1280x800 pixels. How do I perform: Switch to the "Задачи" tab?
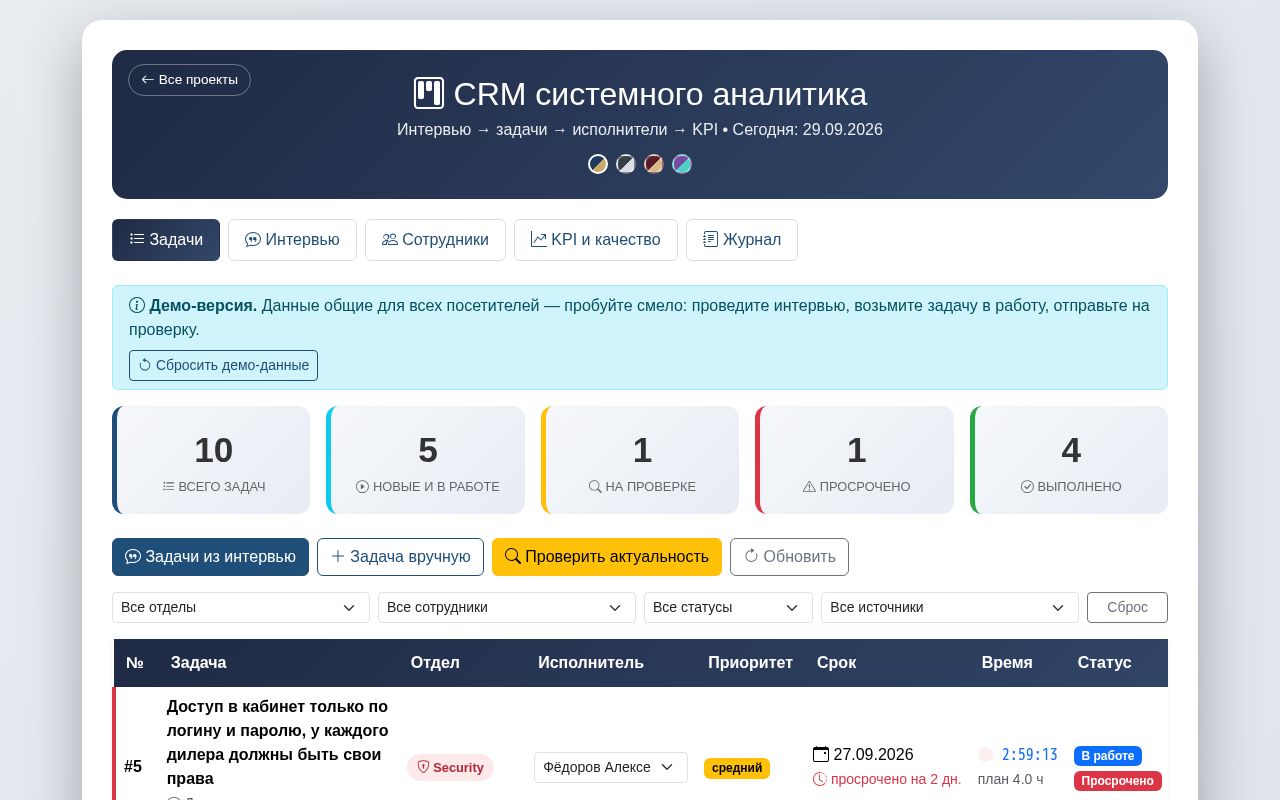point(166,240)
